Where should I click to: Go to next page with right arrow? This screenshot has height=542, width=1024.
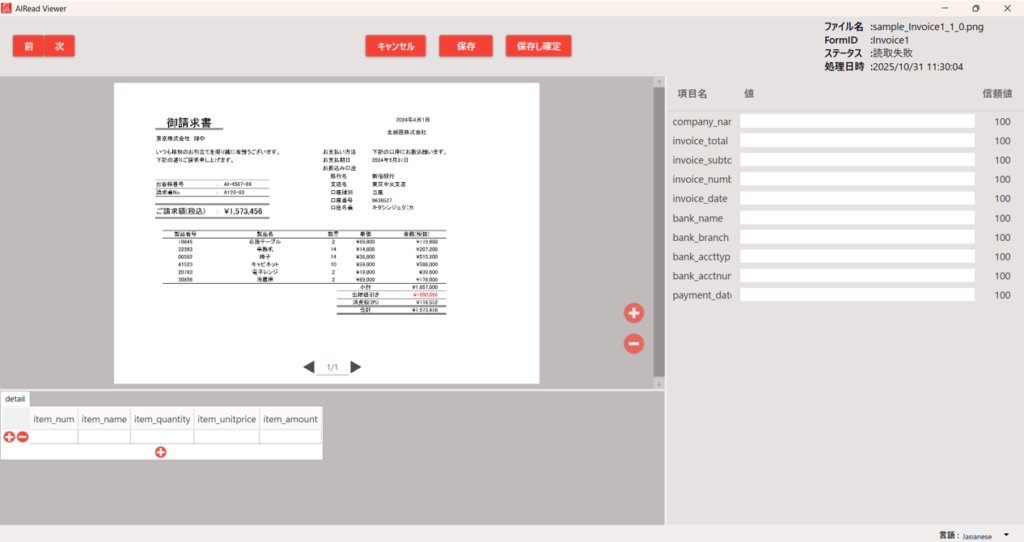click(356, 368)
